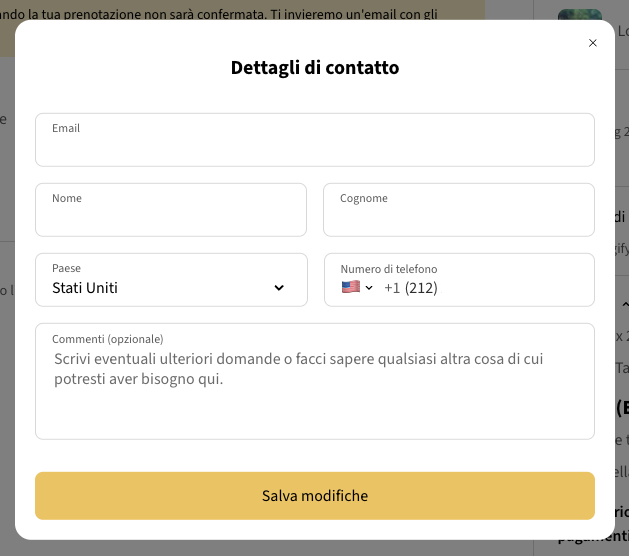
Task: Expand the Paese dropdown arrow
Action: tap(279, 288)
